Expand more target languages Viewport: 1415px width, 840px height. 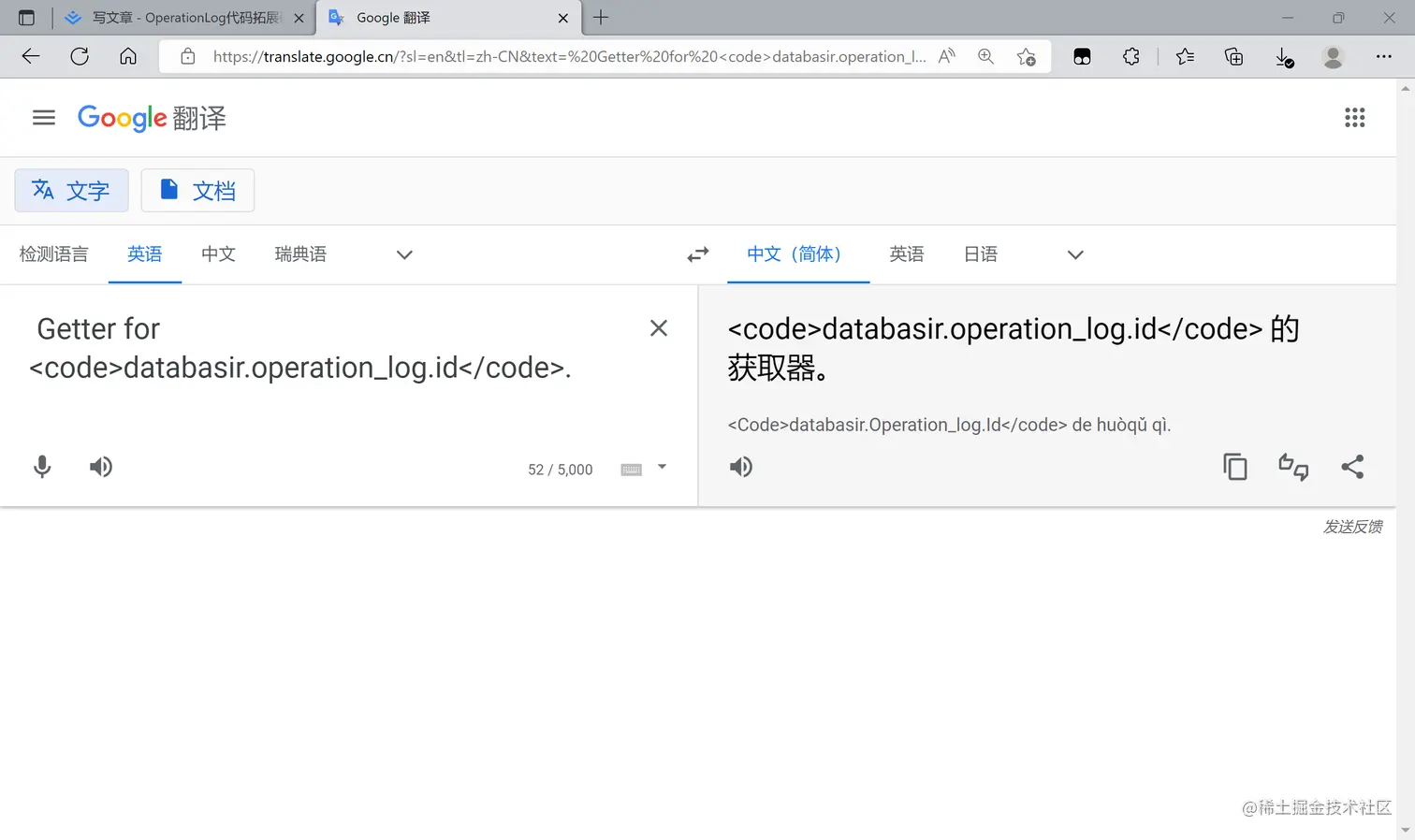[1075, 254]
